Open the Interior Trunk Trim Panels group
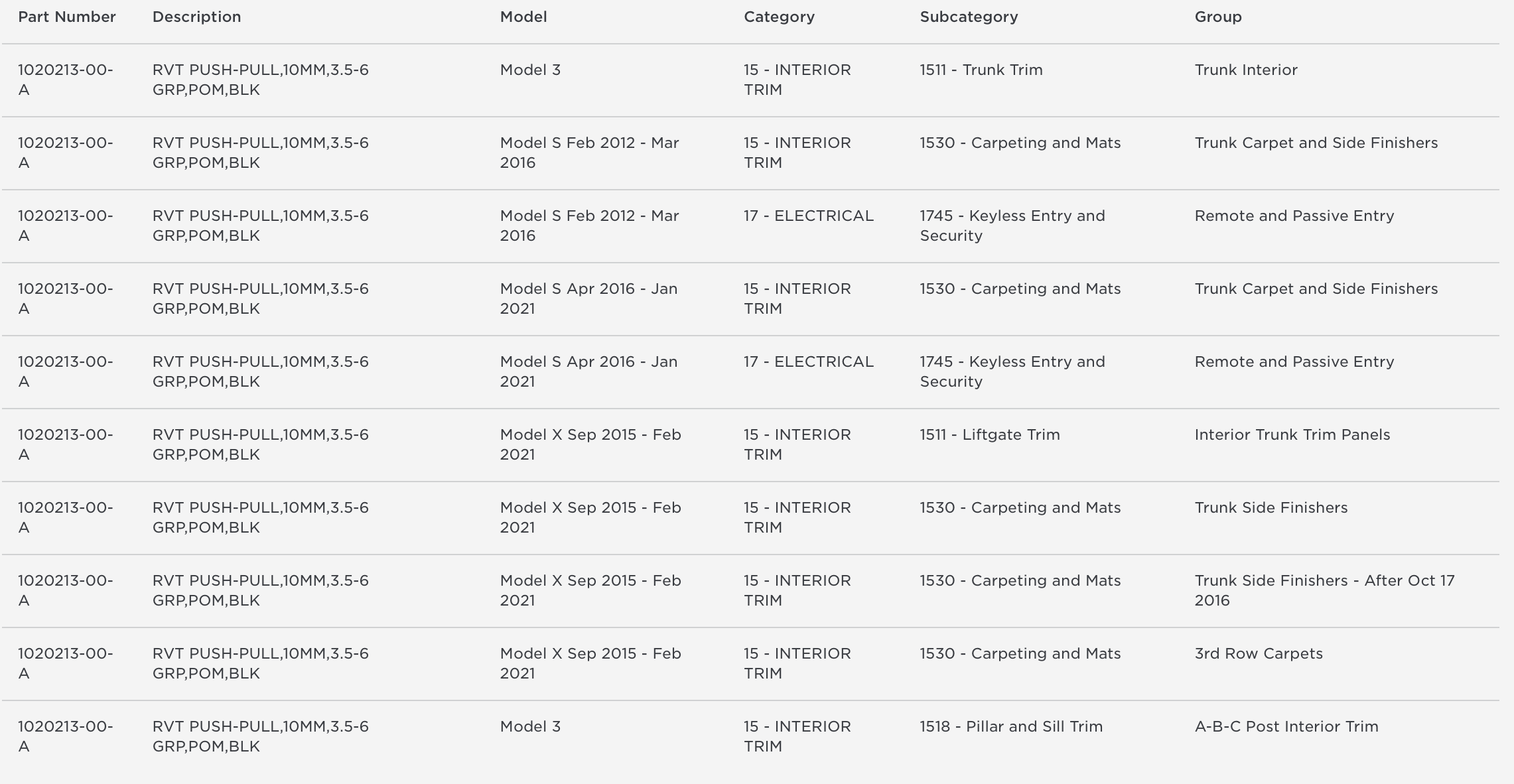The width and height of the screenshot is (1514, 784). (1292, 435)
